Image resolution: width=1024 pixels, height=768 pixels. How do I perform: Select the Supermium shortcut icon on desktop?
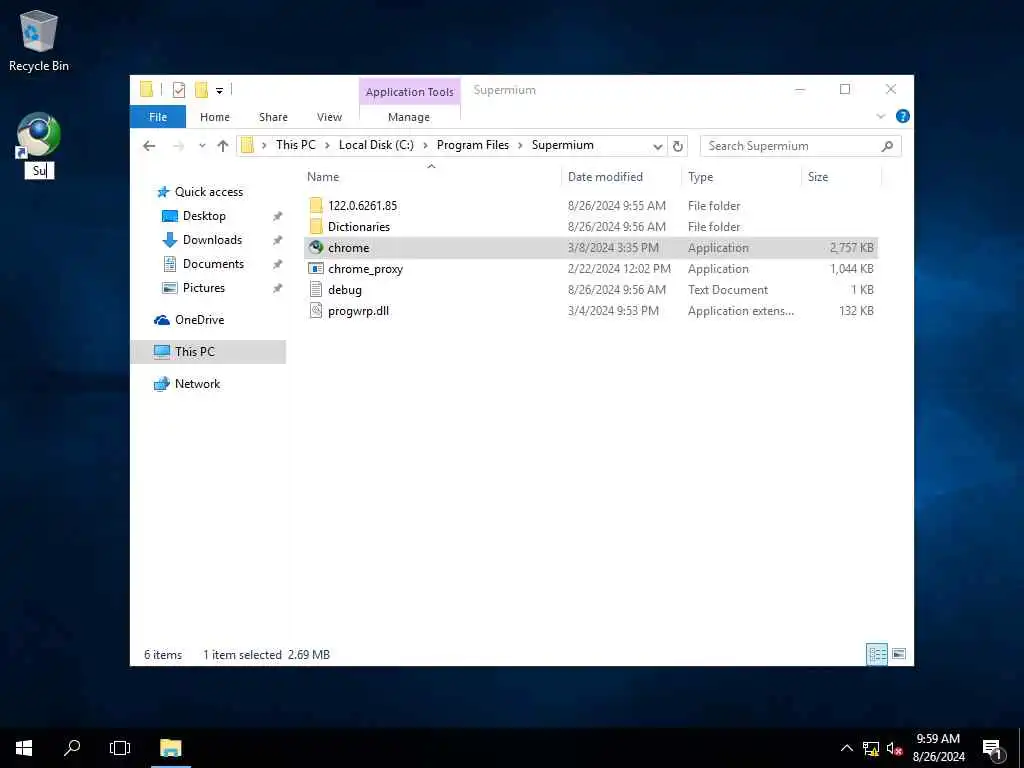39,135
